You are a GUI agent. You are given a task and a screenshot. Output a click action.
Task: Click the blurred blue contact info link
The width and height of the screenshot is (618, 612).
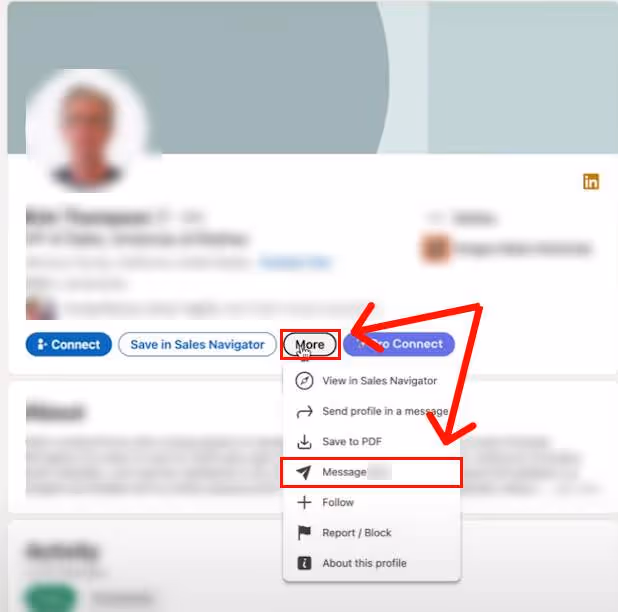click(x=295, y=262)
